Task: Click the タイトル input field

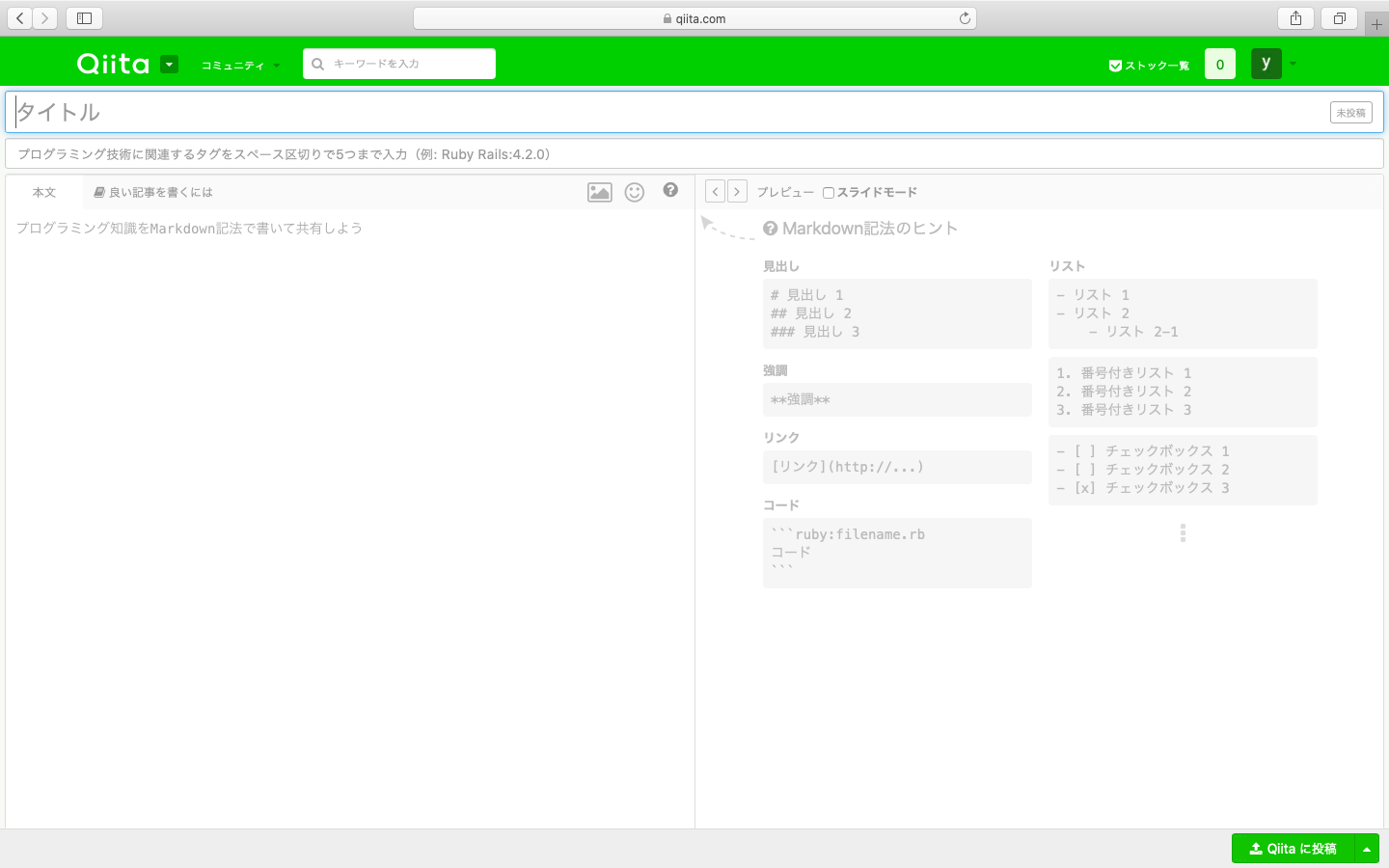Action: (x=694, y=112)
